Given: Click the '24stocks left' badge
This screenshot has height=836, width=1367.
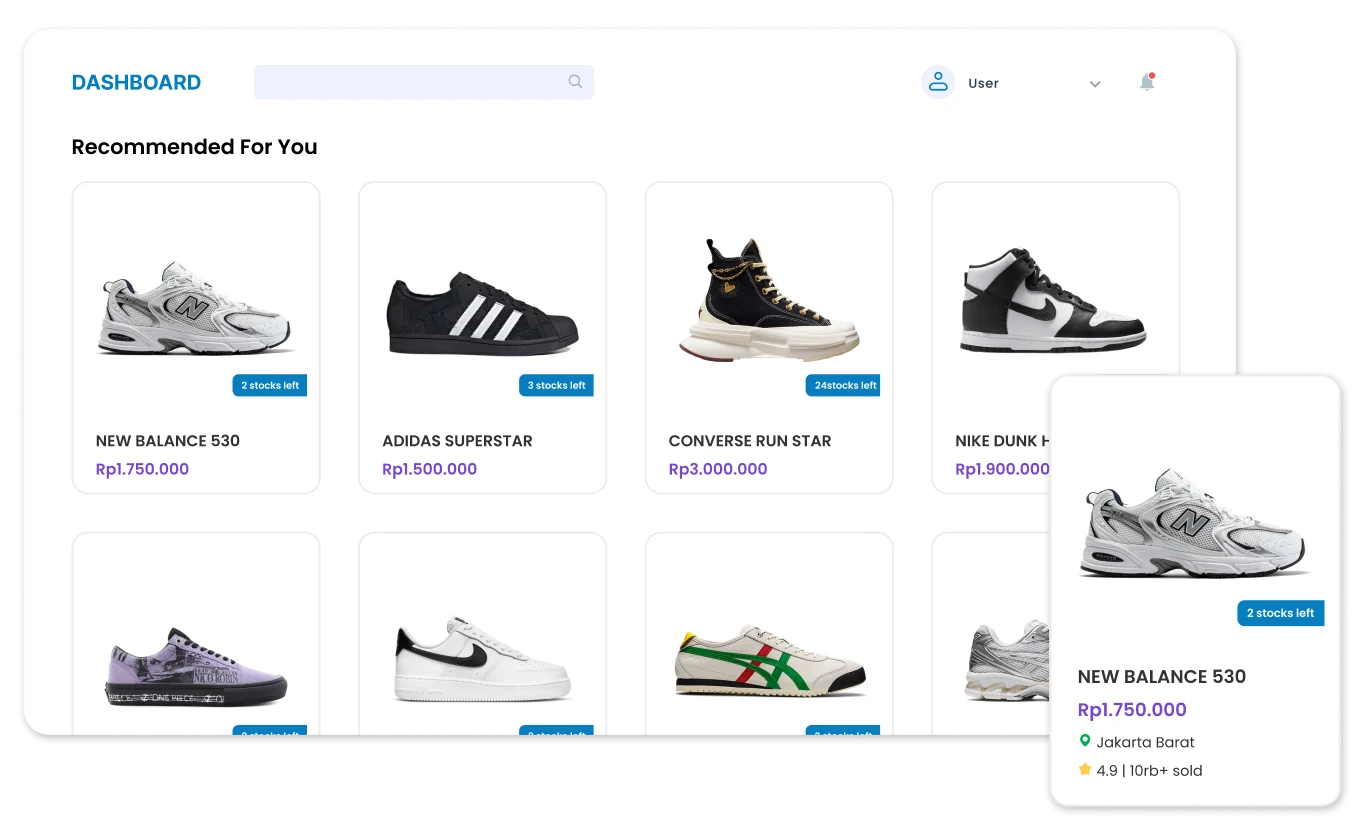Looking at the screenshot, I should click(843, 385).
